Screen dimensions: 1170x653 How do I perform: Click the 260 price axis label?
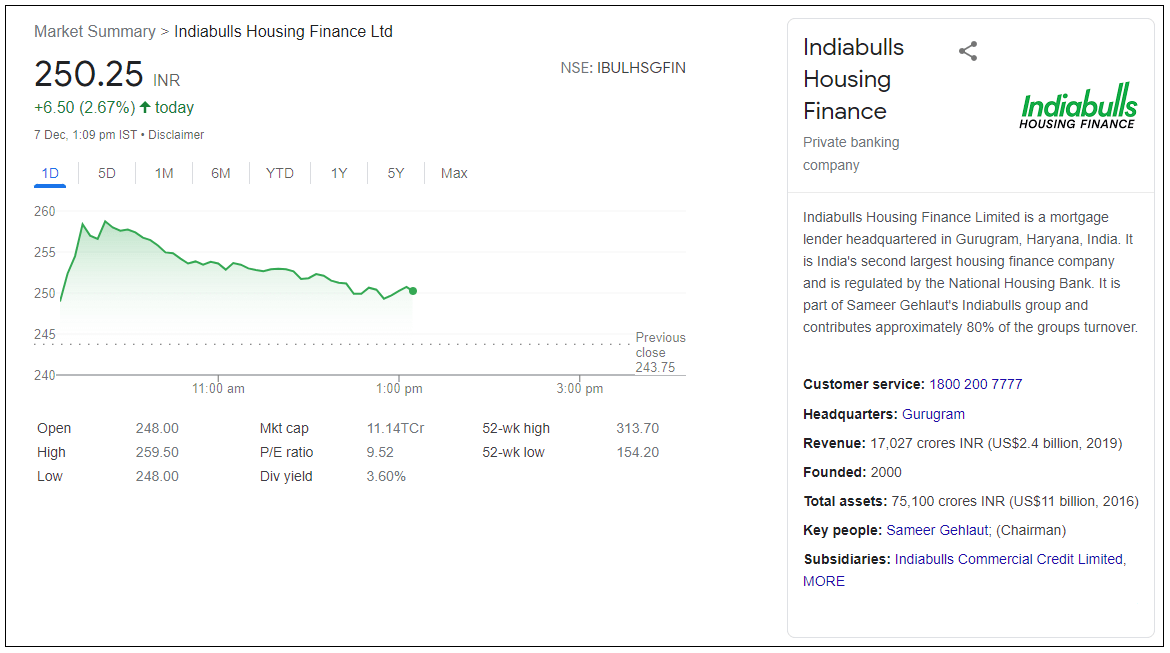45,212
